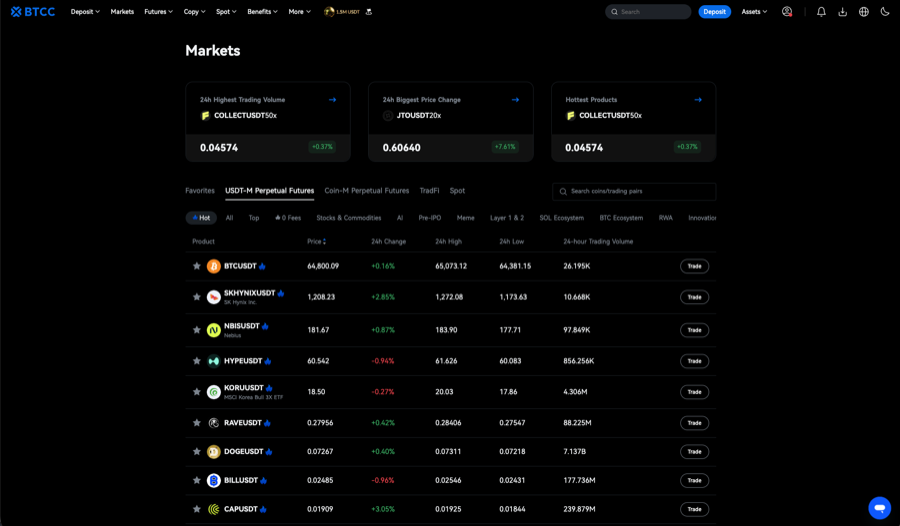Click Trade button for DOGEUSDT
Viewport: 900px width, 526px height.
click(x=695, y=452)
